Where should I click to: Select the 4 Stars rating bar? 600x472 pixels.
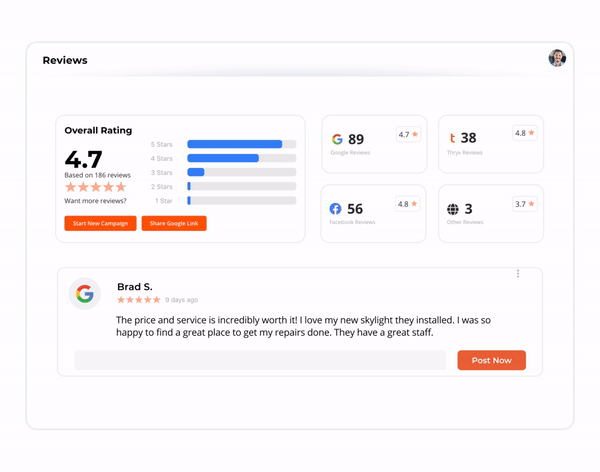click(241, 159)
